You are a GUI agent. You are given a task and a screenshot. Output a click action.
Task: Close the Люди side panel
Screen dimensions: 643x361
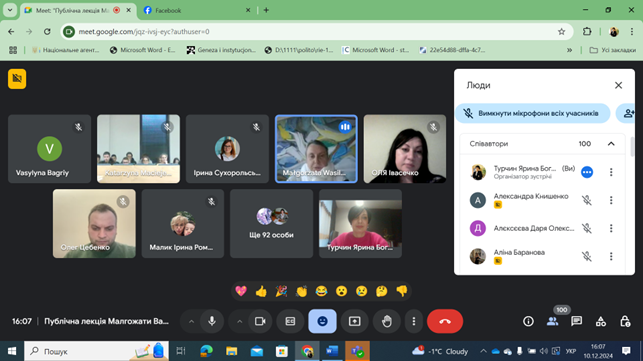618,85
